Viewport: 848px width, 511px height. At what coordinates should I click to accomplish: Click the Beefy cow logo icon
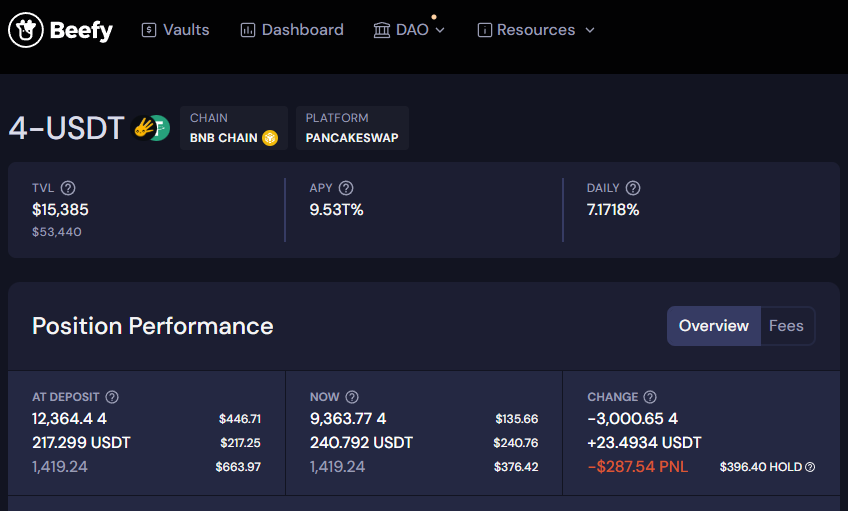25,30
